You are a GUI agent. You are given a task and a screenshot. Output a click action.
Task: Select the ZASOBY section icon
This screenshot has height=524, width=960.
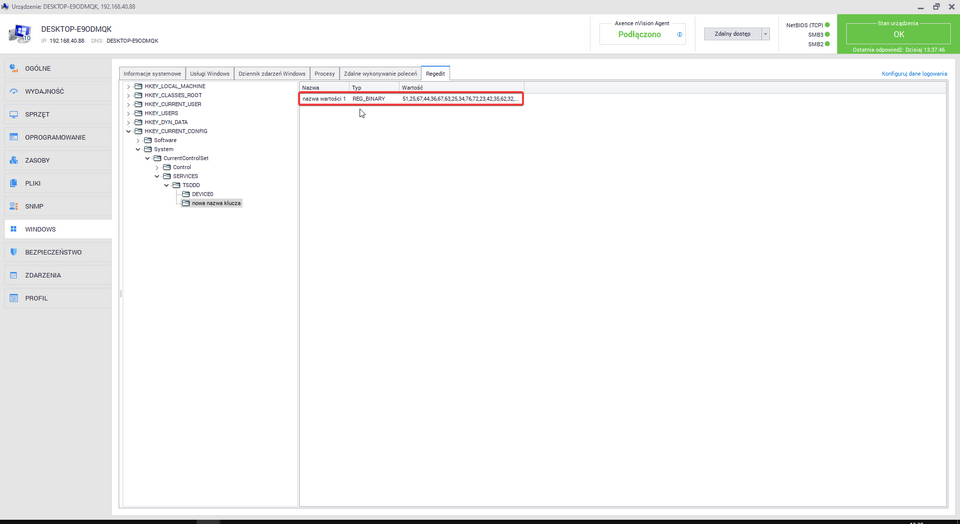[x=14, y=161]
